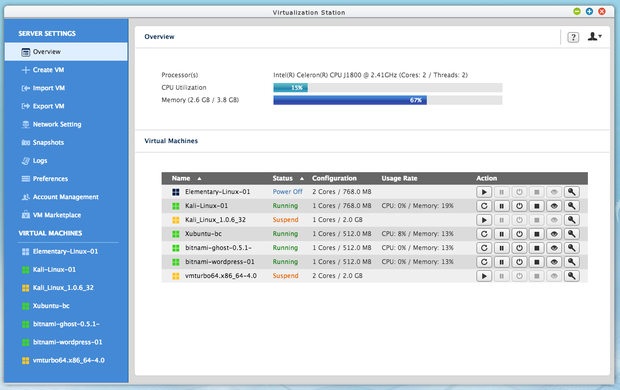
Task: Click the blue window zoom button
Action: 589,11
